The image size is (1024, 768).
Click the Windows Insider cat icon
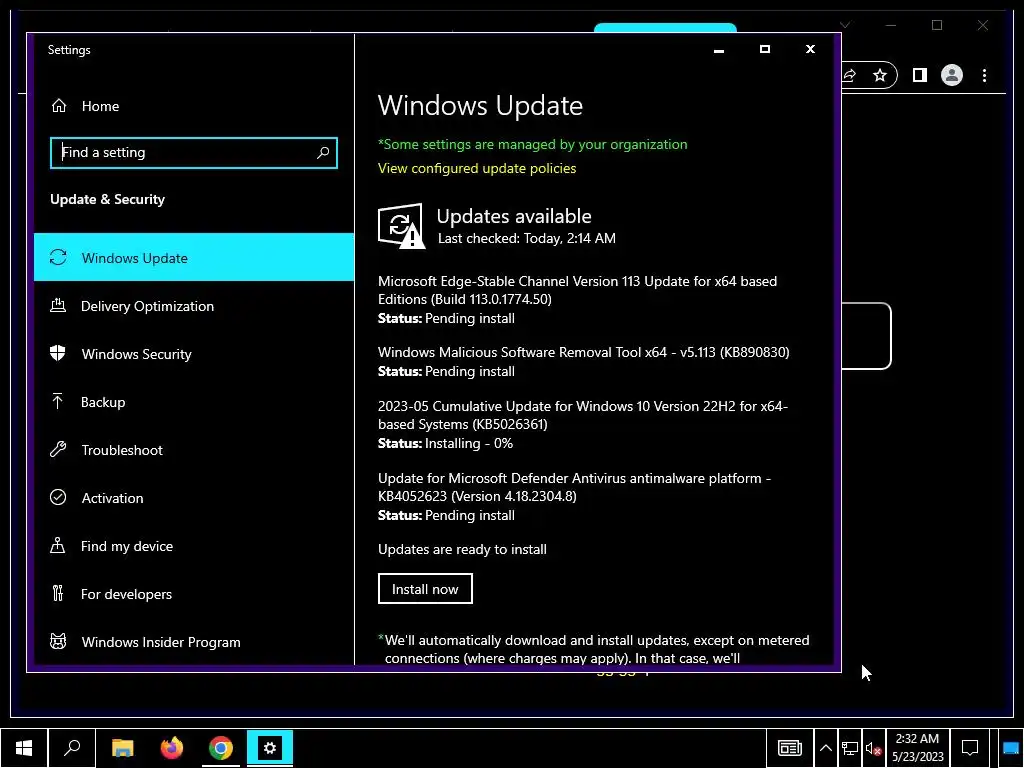pos(58,641)
